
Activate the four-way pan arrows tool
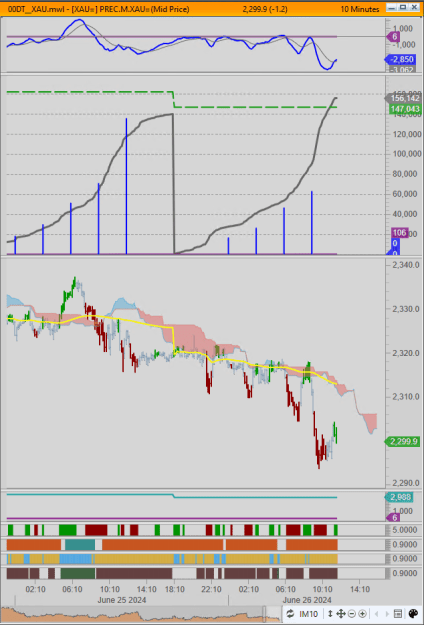[x=341, y=613]
